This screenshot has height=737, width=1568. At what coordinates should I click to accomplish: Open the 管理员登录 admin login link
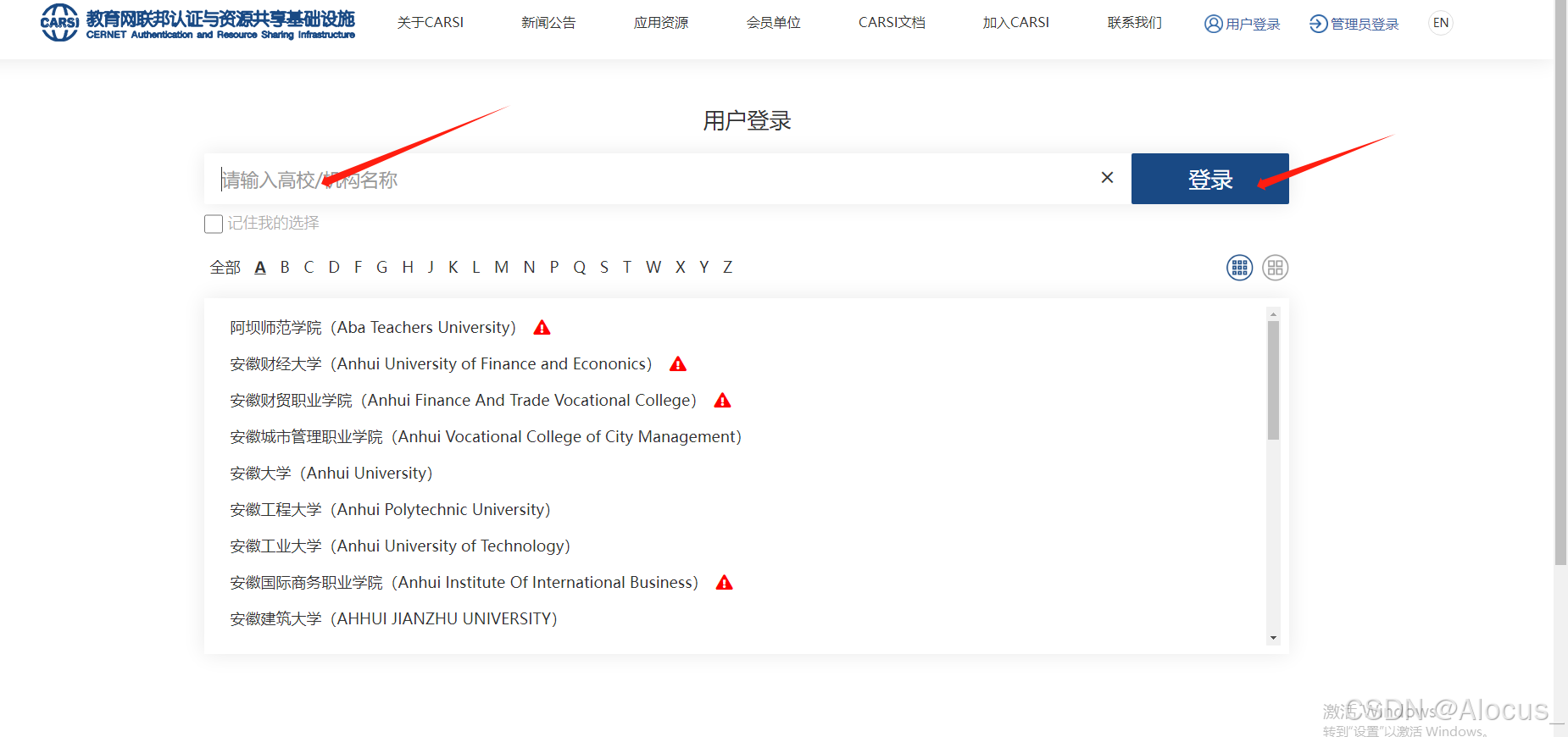[x=1354, y=24]
